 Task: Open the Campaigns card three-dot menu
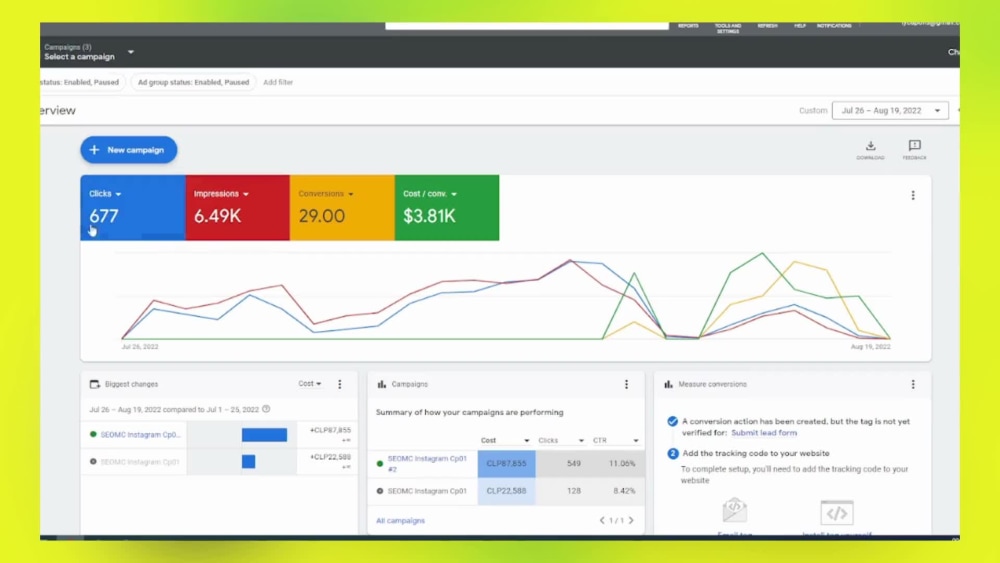[626, 384]
